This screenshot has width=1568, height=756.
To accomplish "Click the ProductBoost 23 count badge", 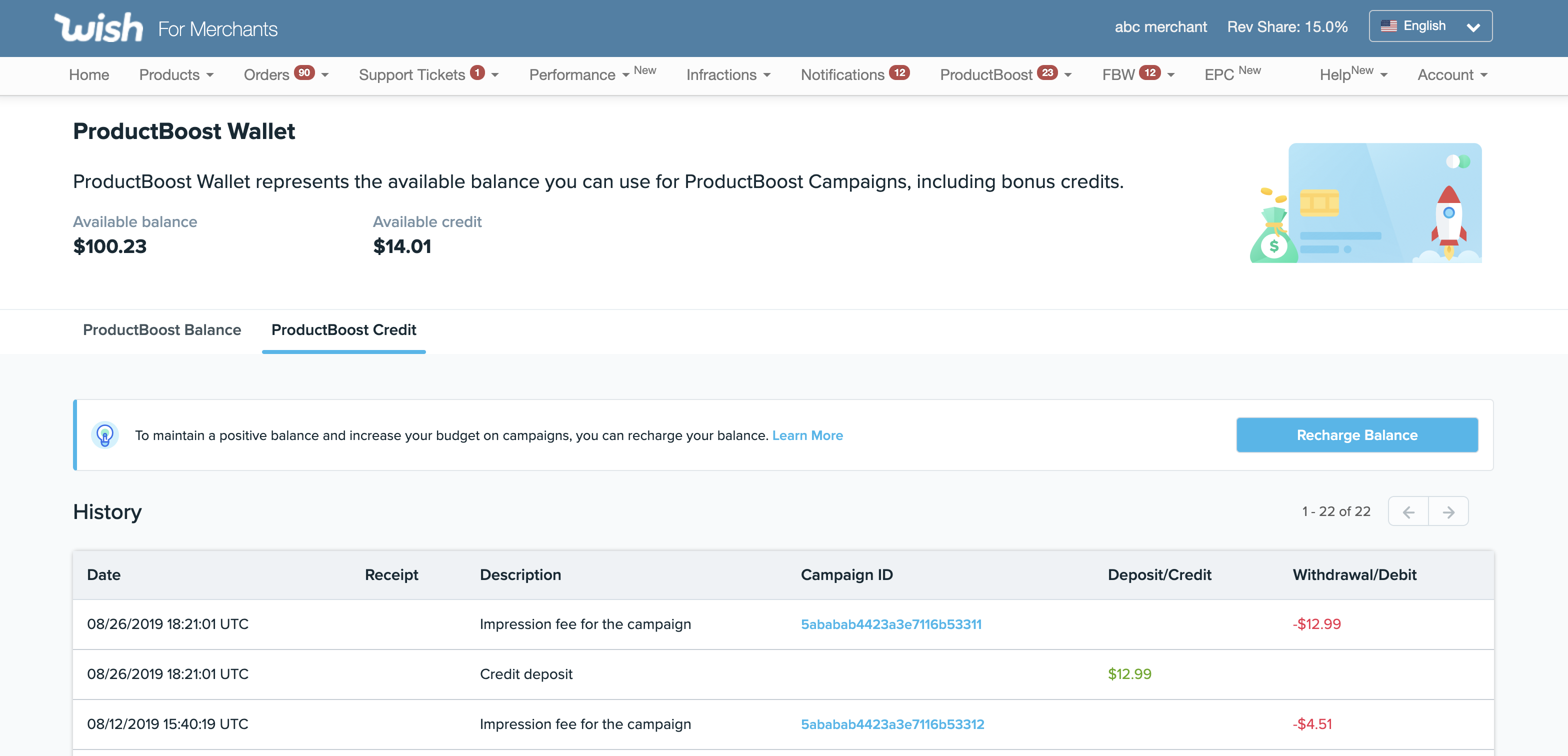I will click(1047, 72).
